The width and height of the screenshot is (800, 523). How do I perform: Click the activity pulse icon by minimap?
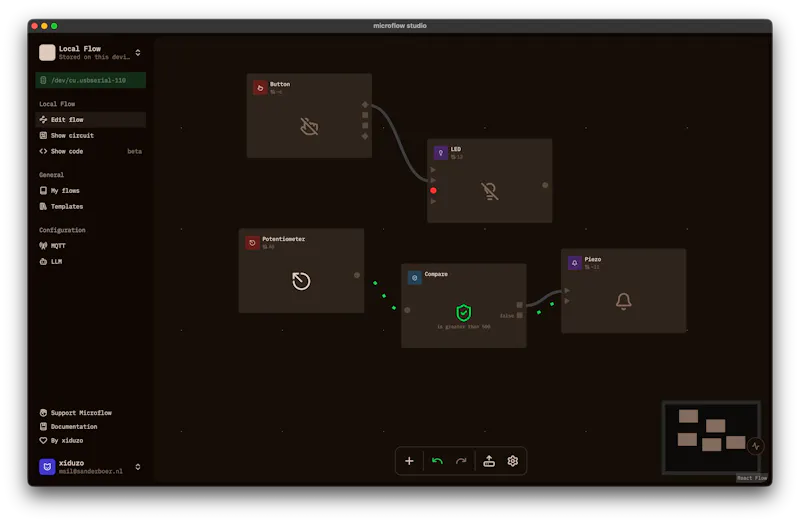click(x=756, y=446)
